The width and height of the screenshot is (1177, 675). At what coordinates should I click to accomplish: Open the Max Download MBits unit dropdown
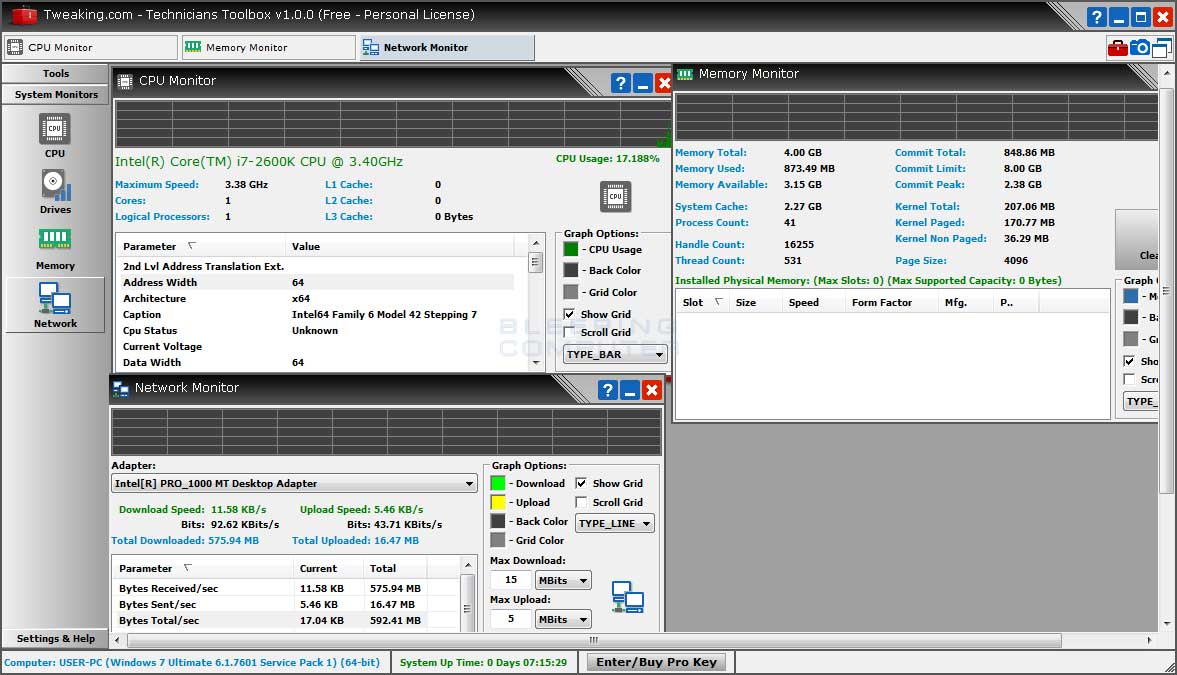click(563, 580)
